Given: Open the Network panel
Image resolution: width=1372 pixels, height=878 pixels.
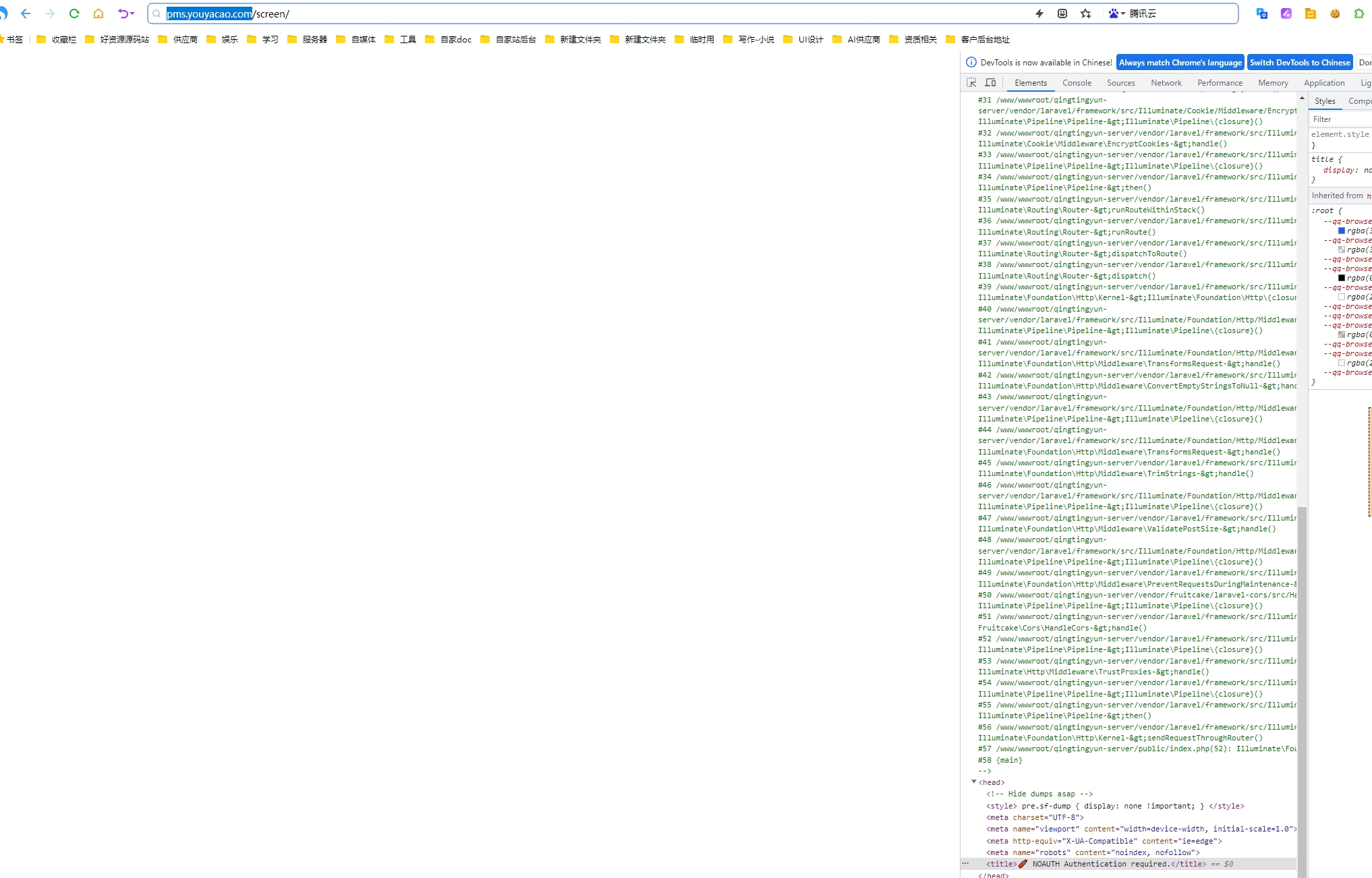Looking at the screenshot, I should pyautogui.click(x=1166, y=82).
